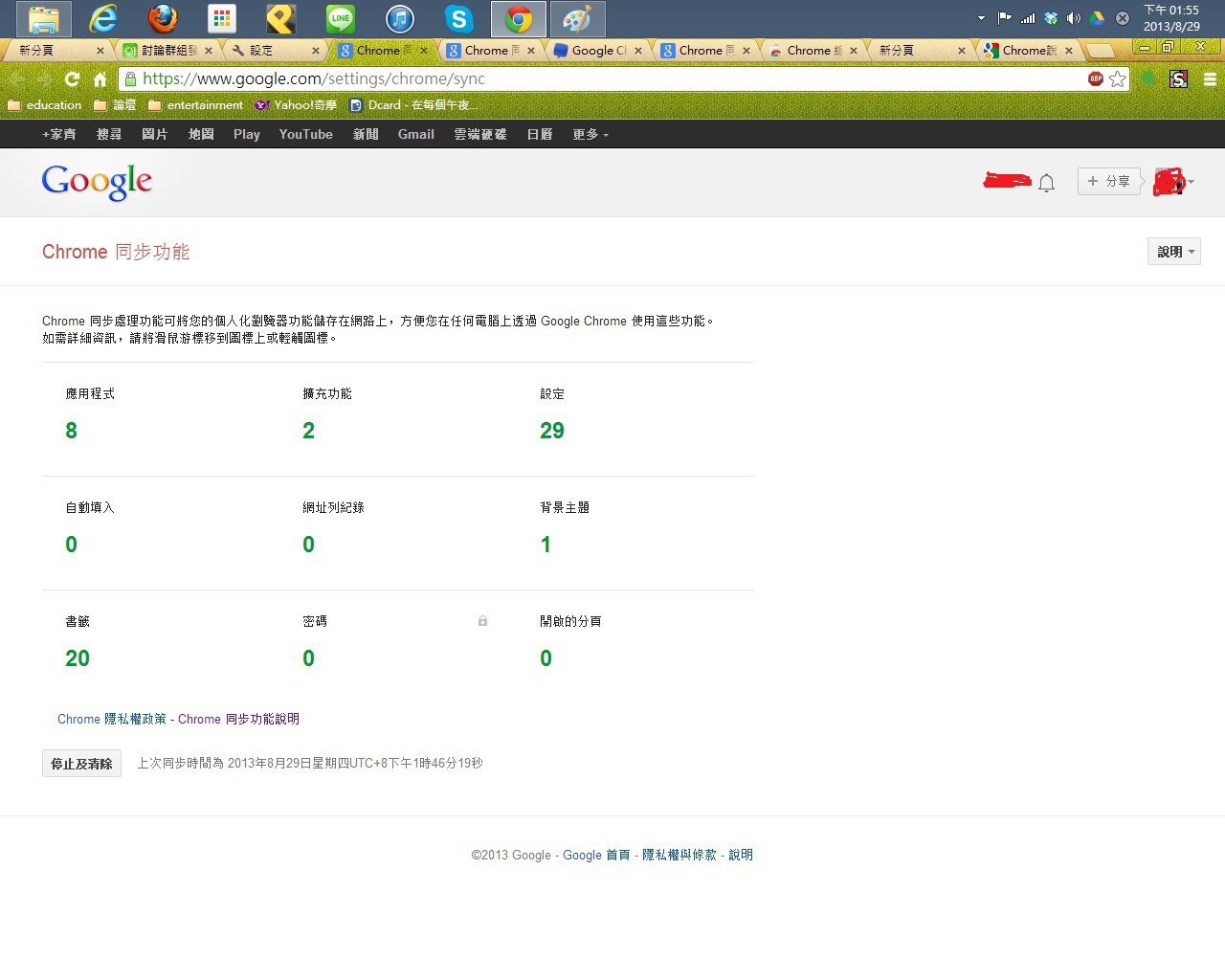Open the 論壇 bookmarks folder
Screen dimensions: 1225x980
pyautogui.click(x=115, y=105)
